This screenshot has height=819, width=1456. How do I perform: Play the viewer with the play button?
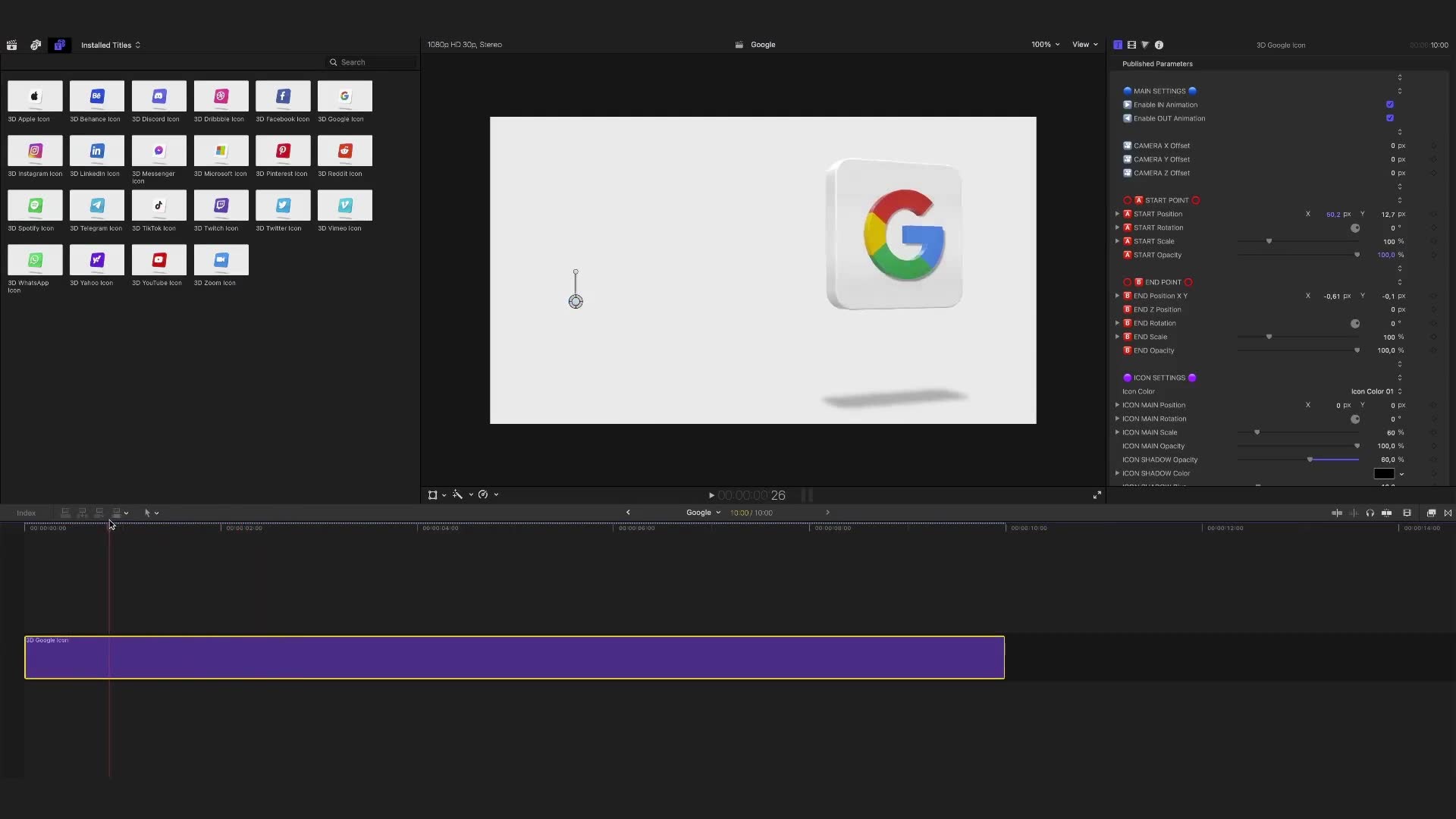(x=711, y=495)
